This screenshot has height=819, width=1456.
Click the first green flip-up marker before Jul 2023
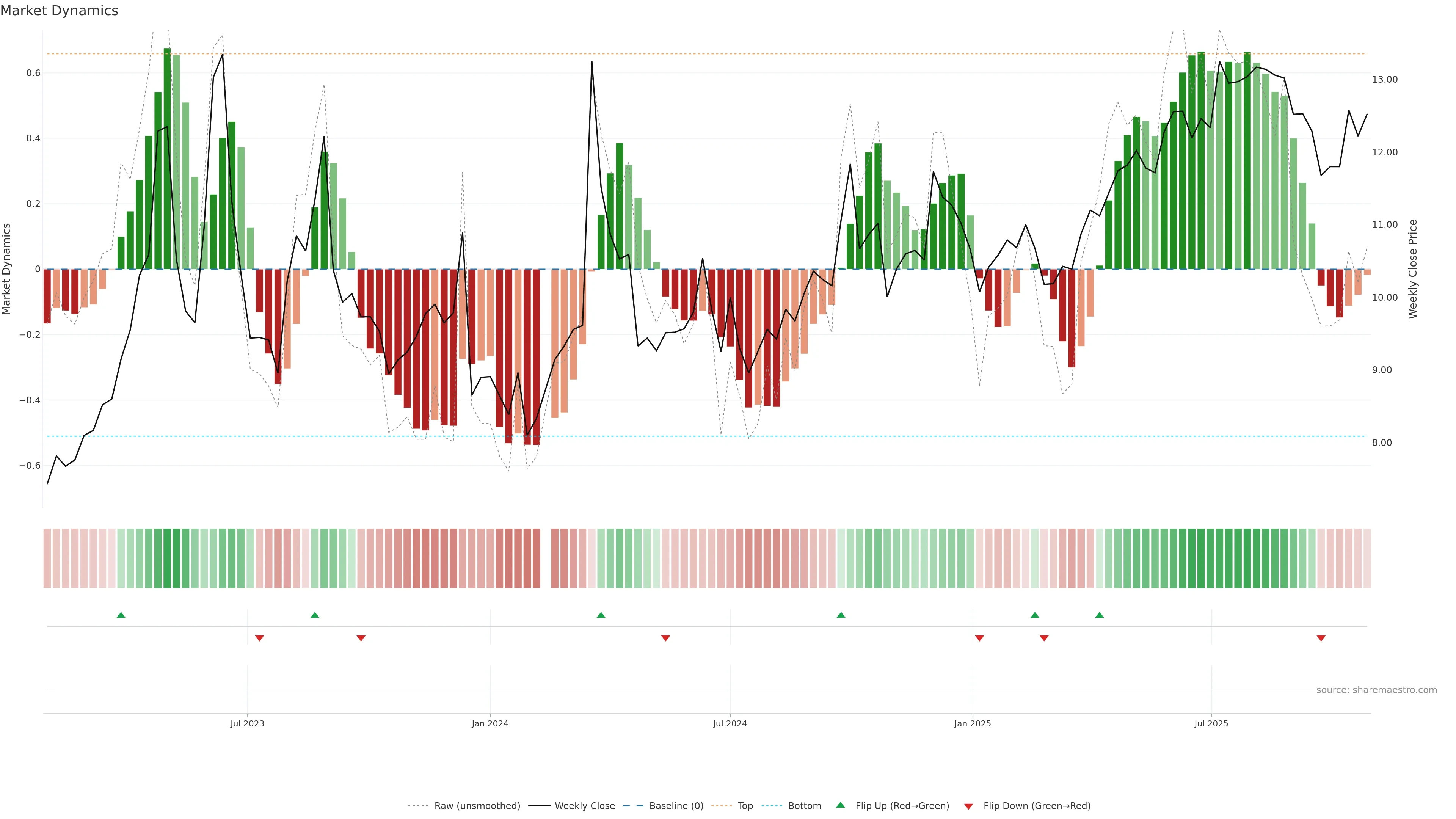pyautogui.click(x=121, y=615)
